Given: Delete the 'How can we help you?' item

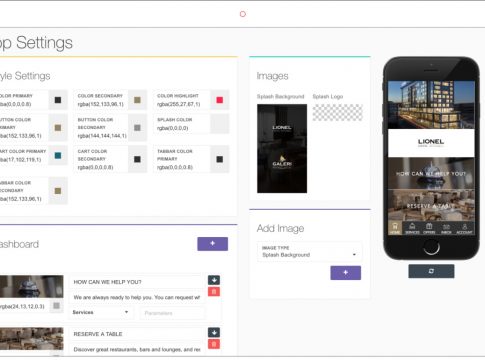Looking at the screenshot, I should [214, 292].
